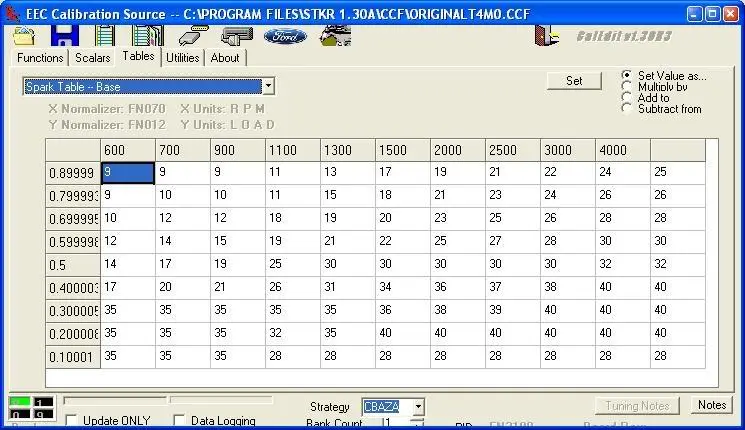Switch to the Functions tab

(40, 58)
